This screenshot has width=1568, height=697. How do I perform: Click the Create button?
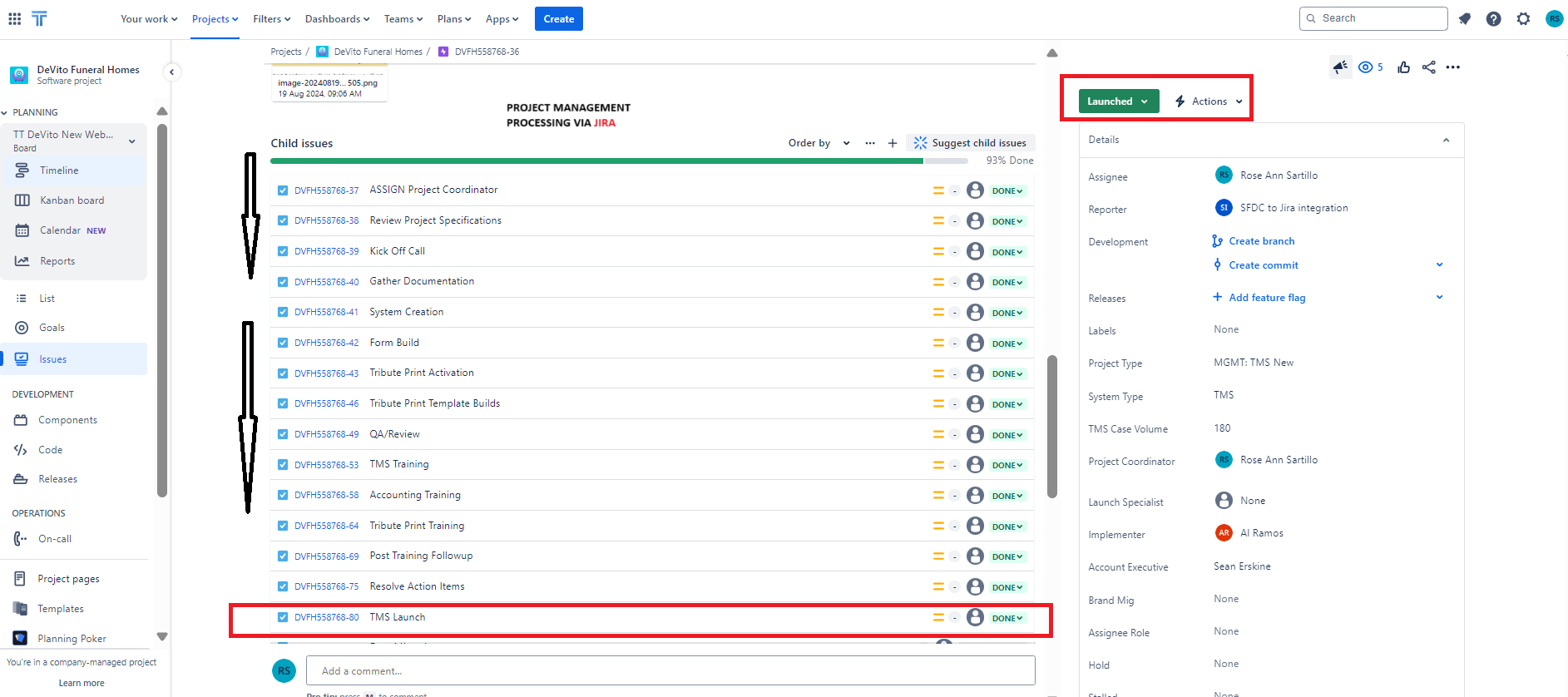(x=559, y=18)
